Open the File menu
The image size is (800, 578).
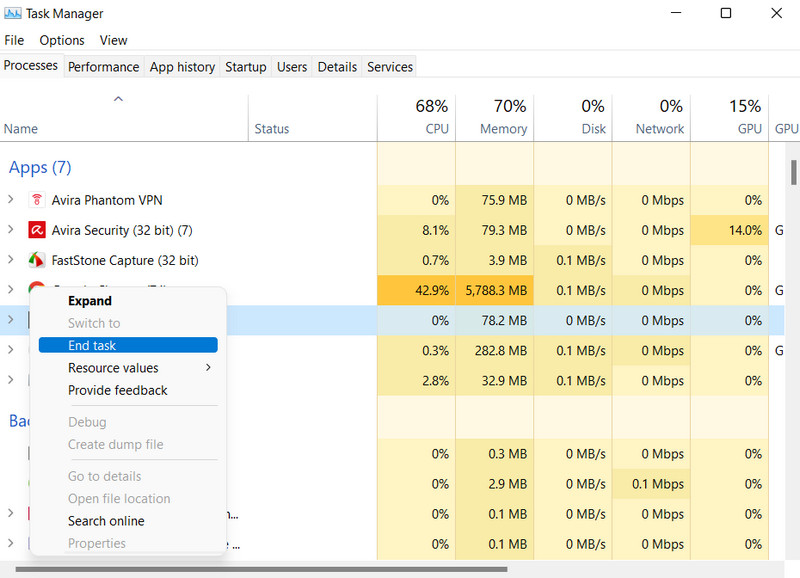pyautogui.click(x=14, y=40)
